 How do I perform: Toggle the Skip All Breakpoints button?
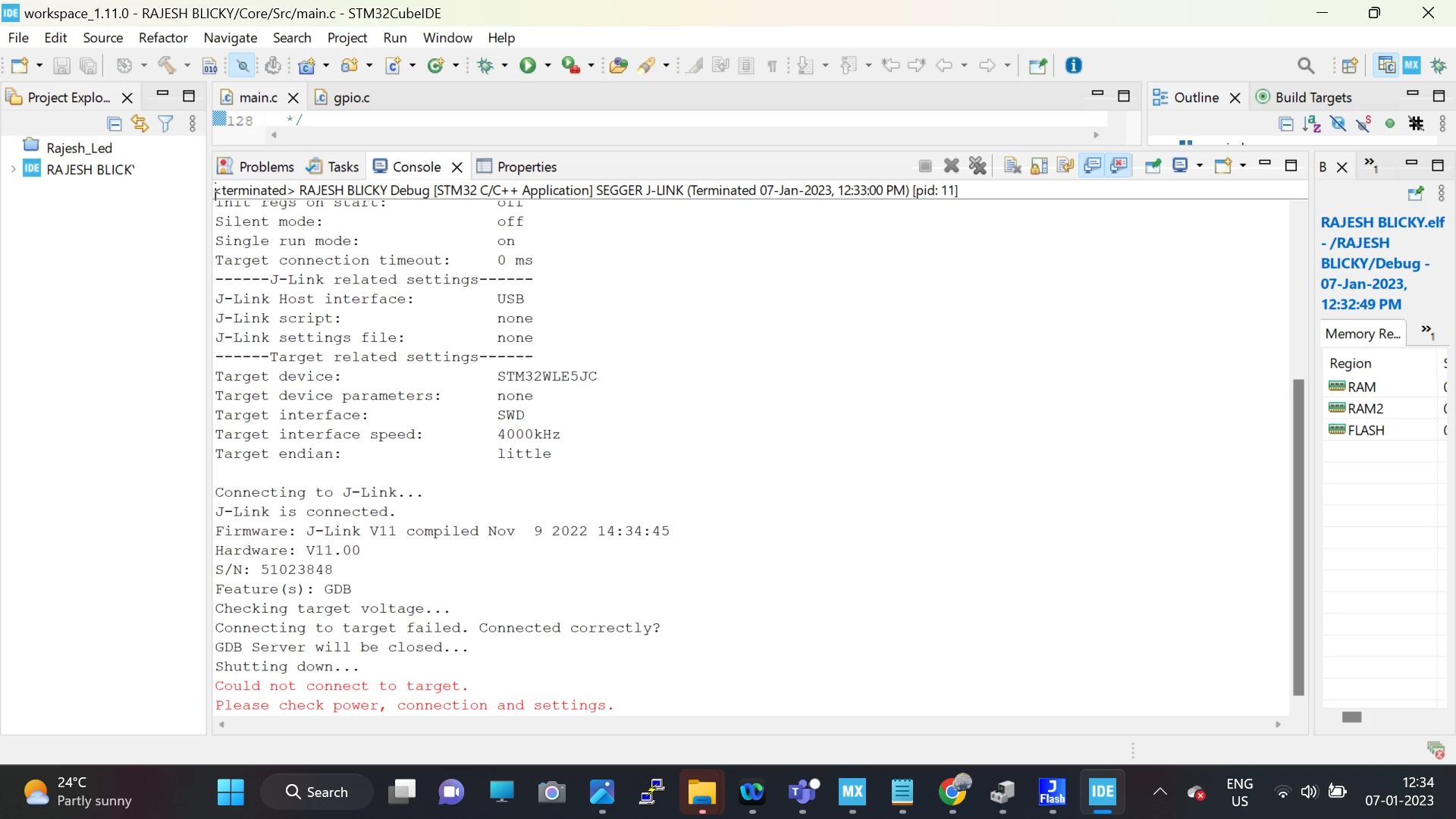coord(243,66)
